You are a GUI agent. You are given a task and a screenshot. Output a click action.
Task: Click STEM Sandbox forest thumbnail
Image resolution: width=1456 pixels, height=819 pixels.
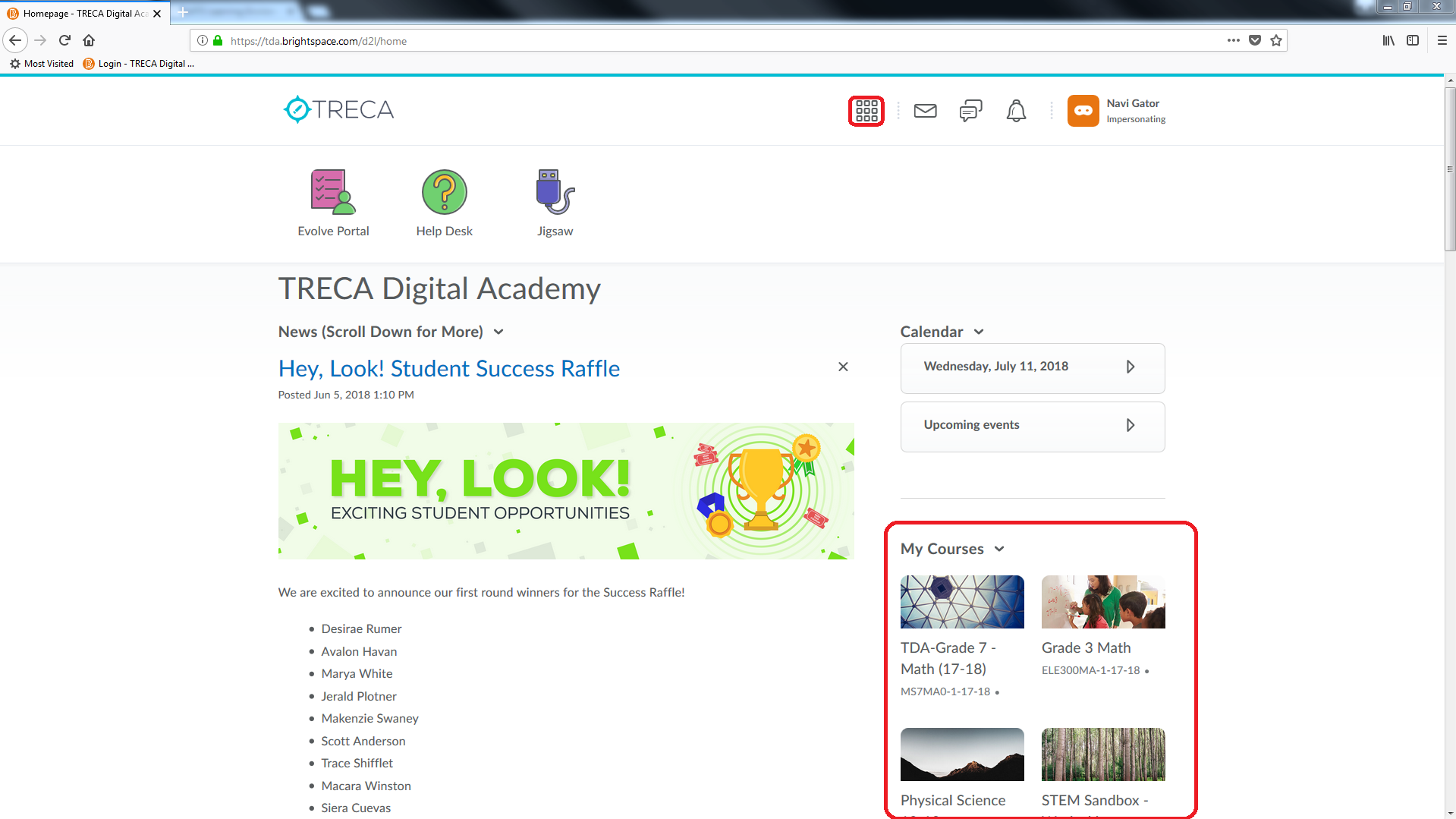[x=1103, y=754]
